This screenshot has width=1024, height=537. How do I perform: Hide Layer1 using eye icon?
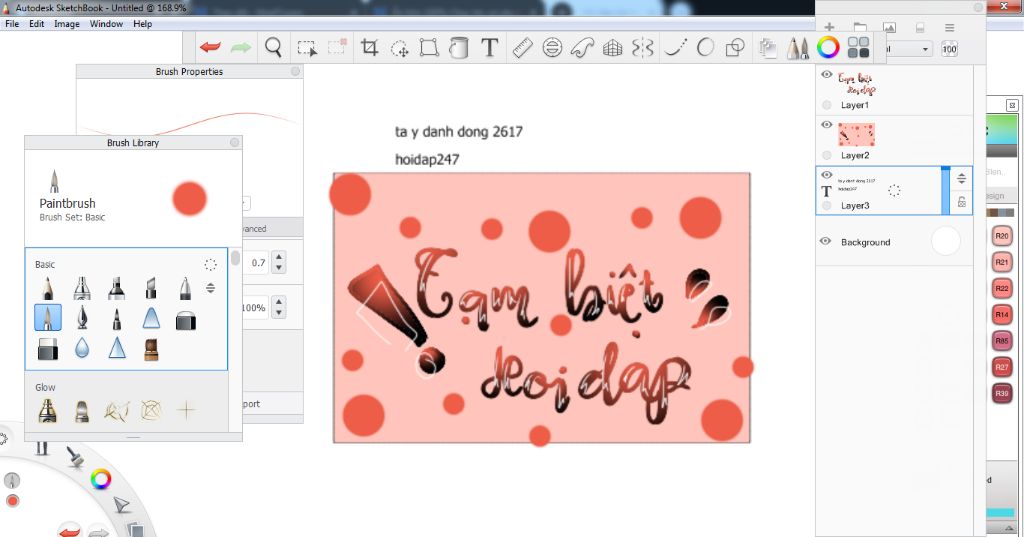click(826, 74)
